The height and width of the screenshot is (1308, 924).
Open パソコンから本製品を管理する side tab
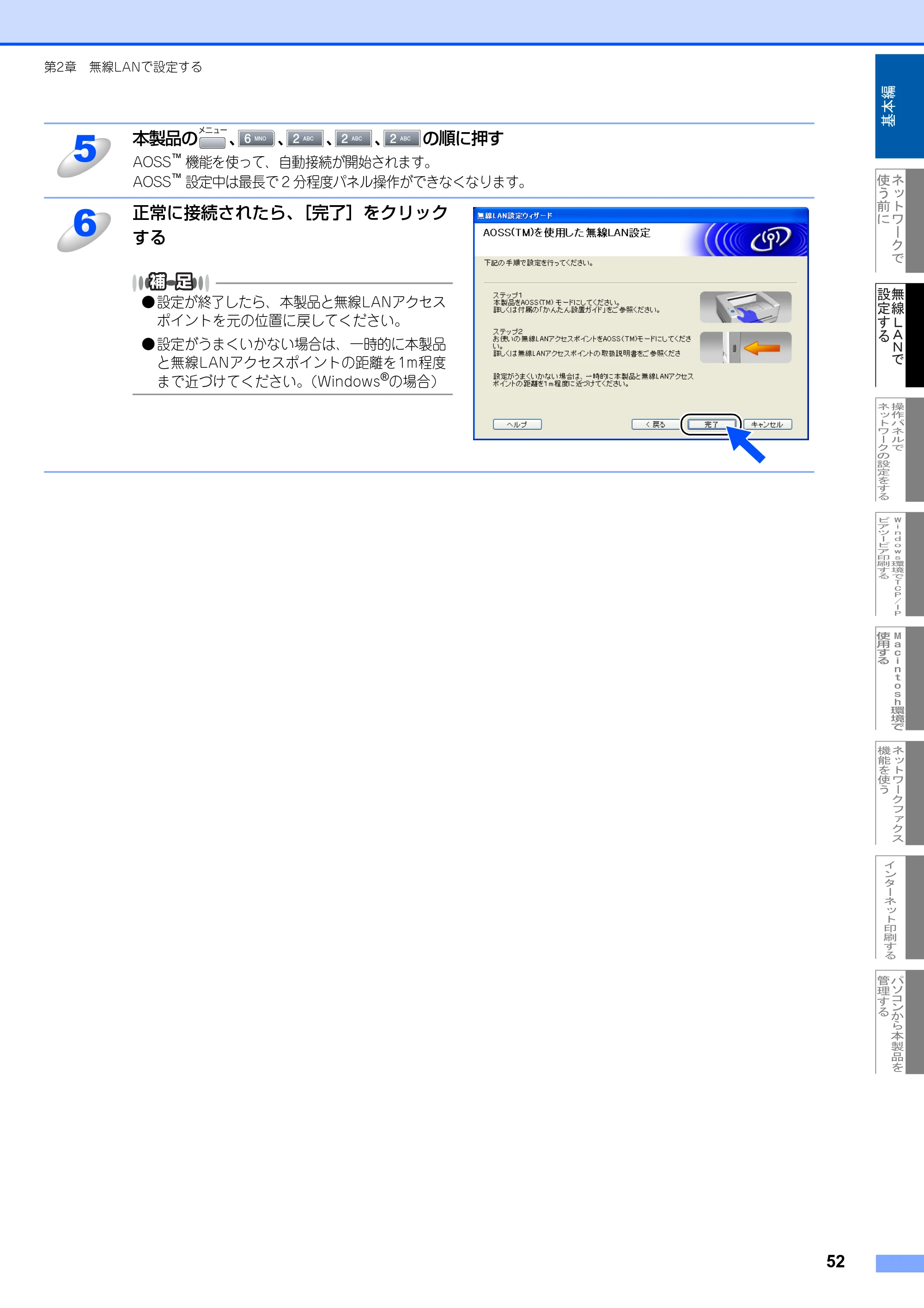(899, 1022)
